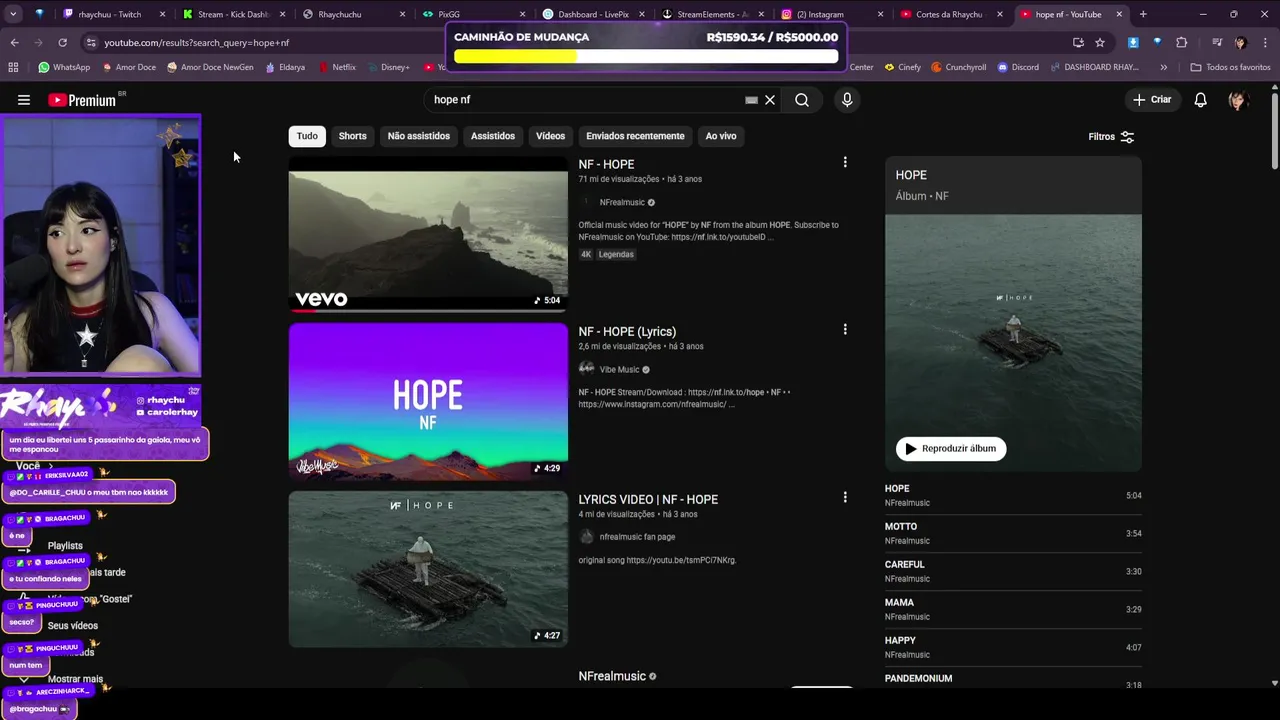Open the WhatsApp bookmark
The image size is (1280, 720).
(x=64, y=67)
